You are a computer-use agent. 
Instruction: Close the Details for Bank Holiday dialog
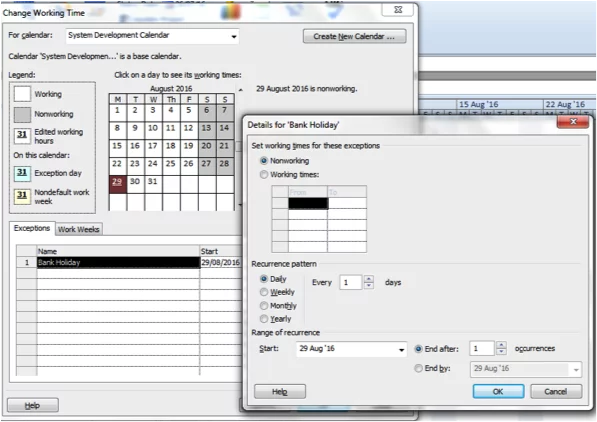coord(573,121)
